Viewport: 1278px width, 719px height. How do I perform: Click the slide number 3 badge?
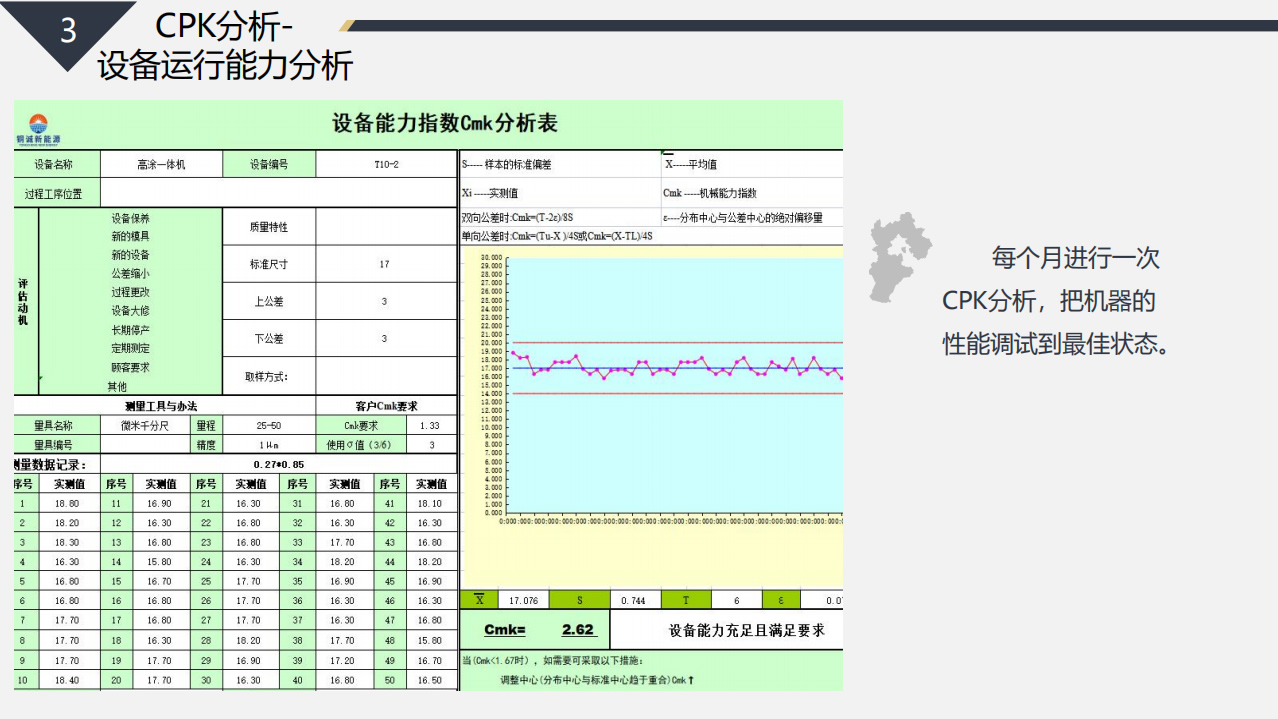[68, 32]
